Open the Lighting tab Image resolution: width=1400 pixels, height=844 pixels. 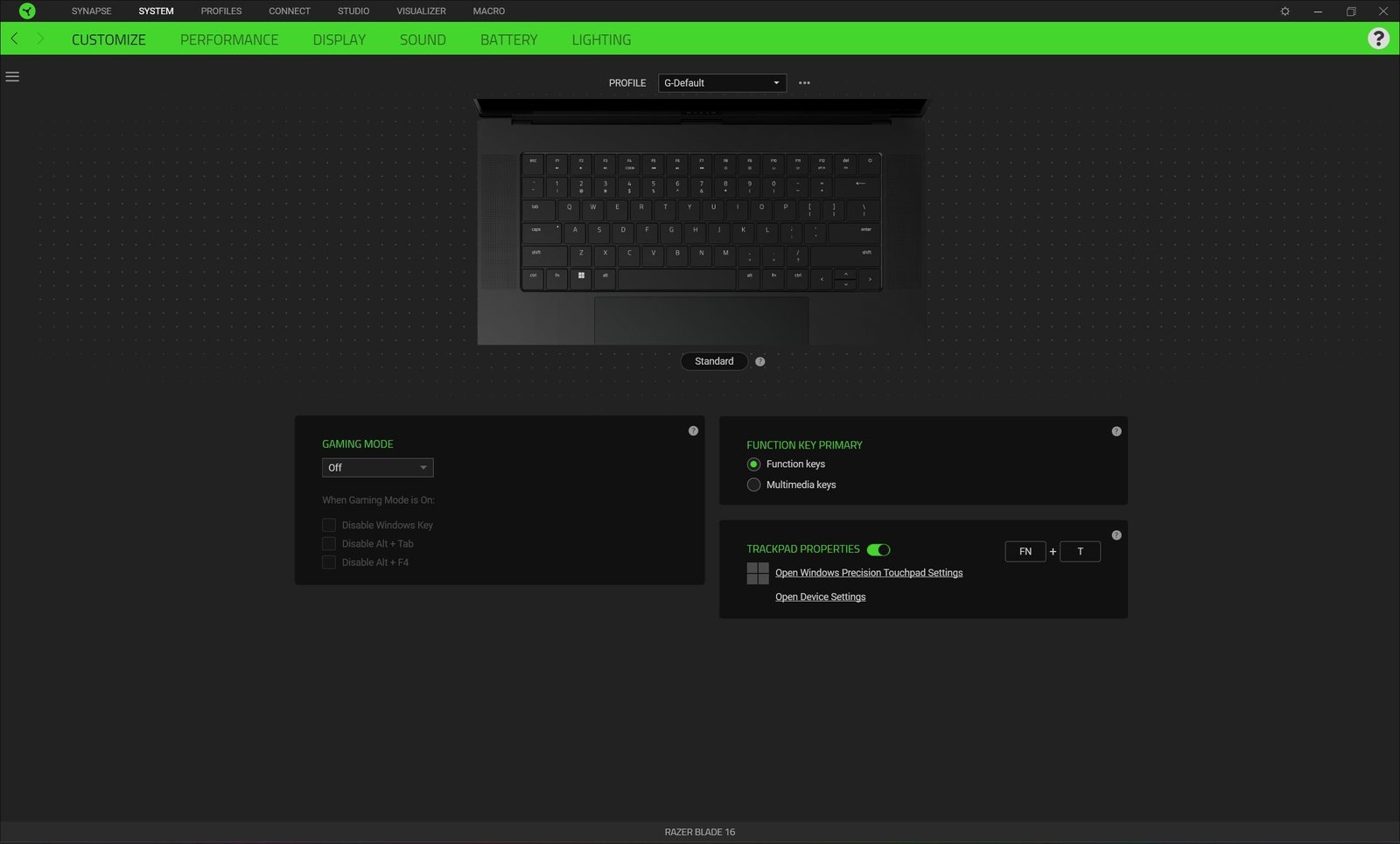tap(601, 39)
